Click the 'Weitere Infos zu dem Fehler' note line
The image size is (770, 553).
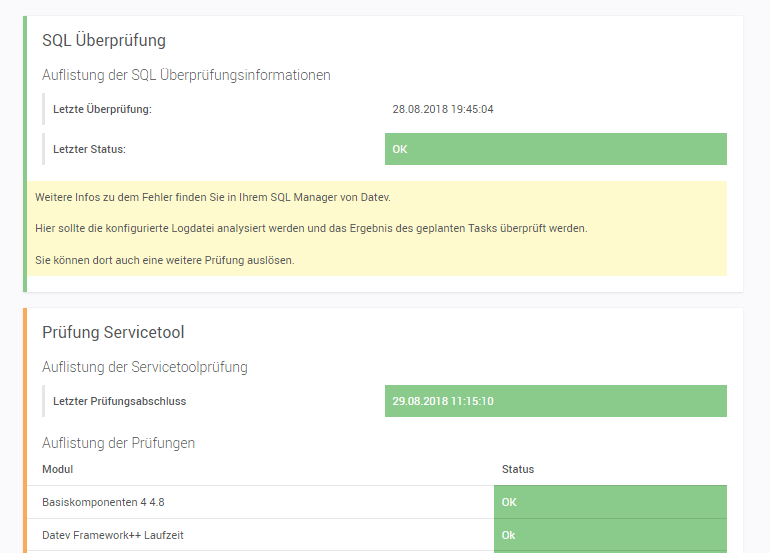tap(212, 197)
